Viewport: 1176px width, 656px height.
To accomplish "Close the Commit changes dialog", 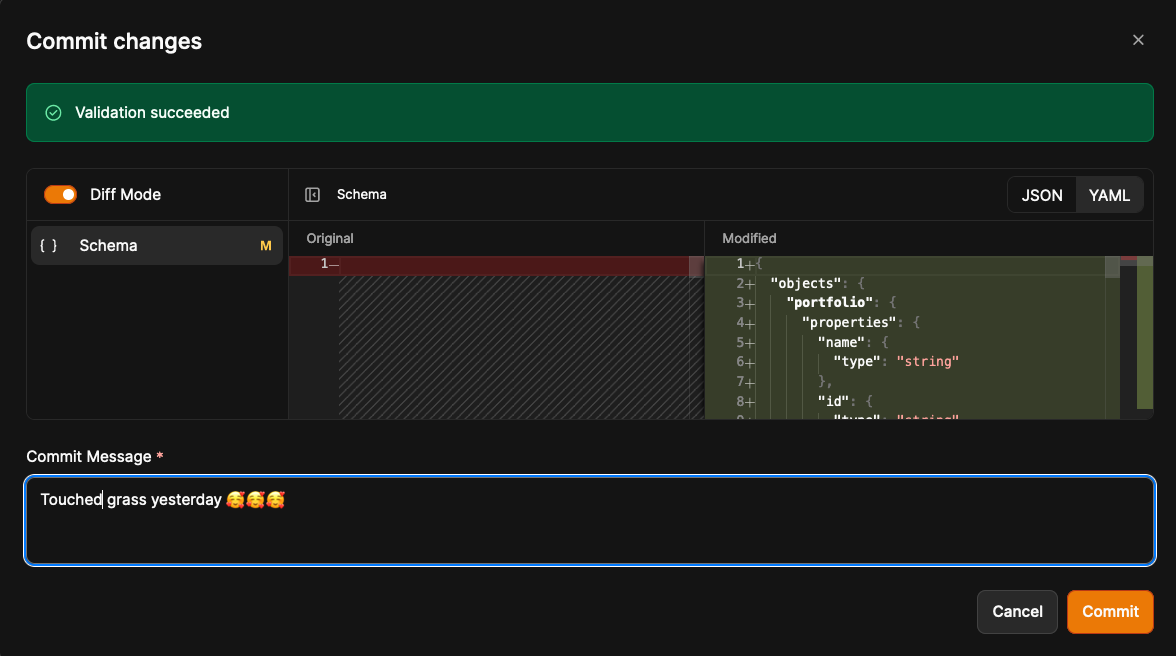I will [1138, 40].
